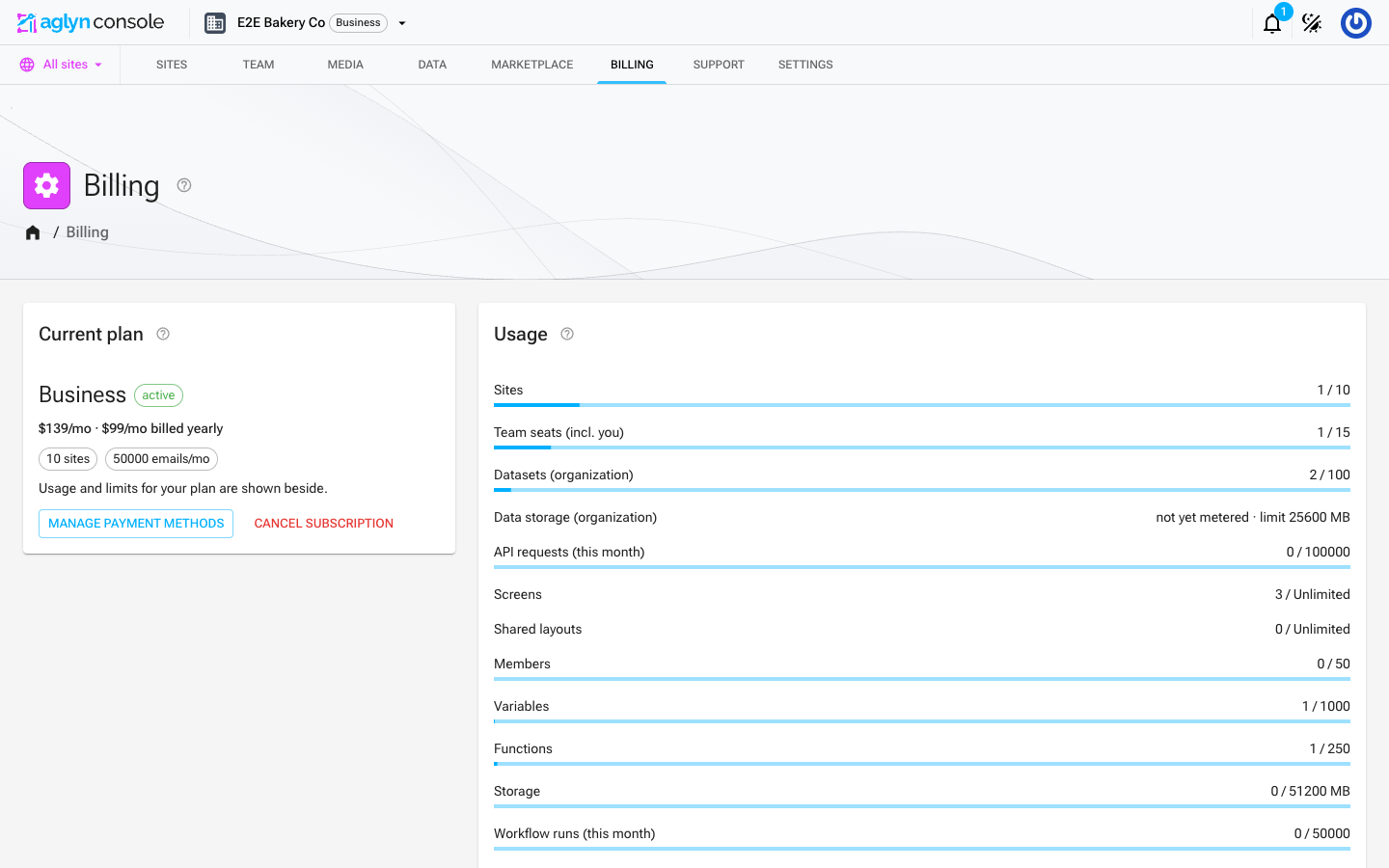The image size is (1389, 868).
Task: Click the API requests usage progress bar
Action: pyautogui.click(x=922, y=567)
